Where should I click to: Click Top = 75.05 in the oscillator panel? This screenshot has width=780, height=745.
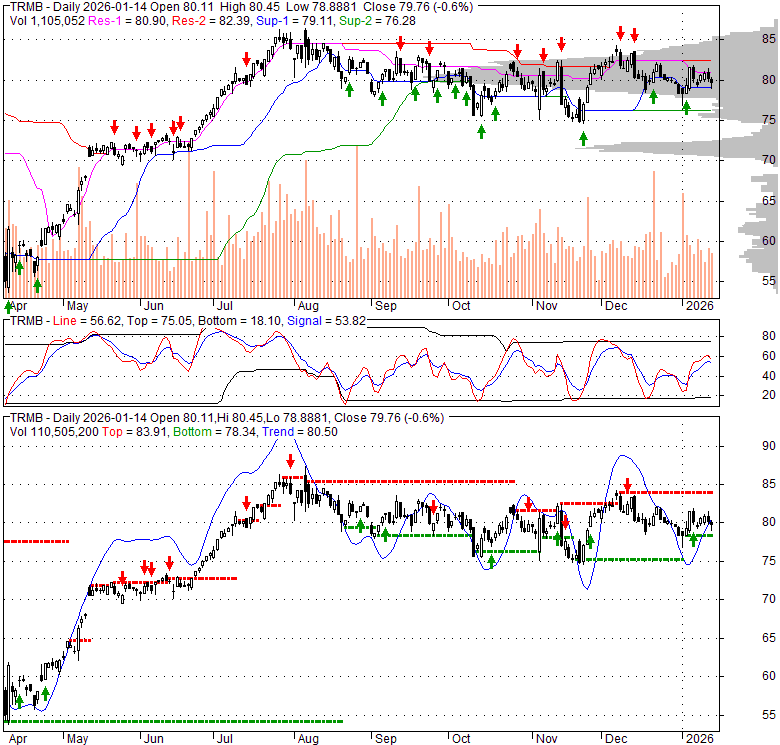159,321
